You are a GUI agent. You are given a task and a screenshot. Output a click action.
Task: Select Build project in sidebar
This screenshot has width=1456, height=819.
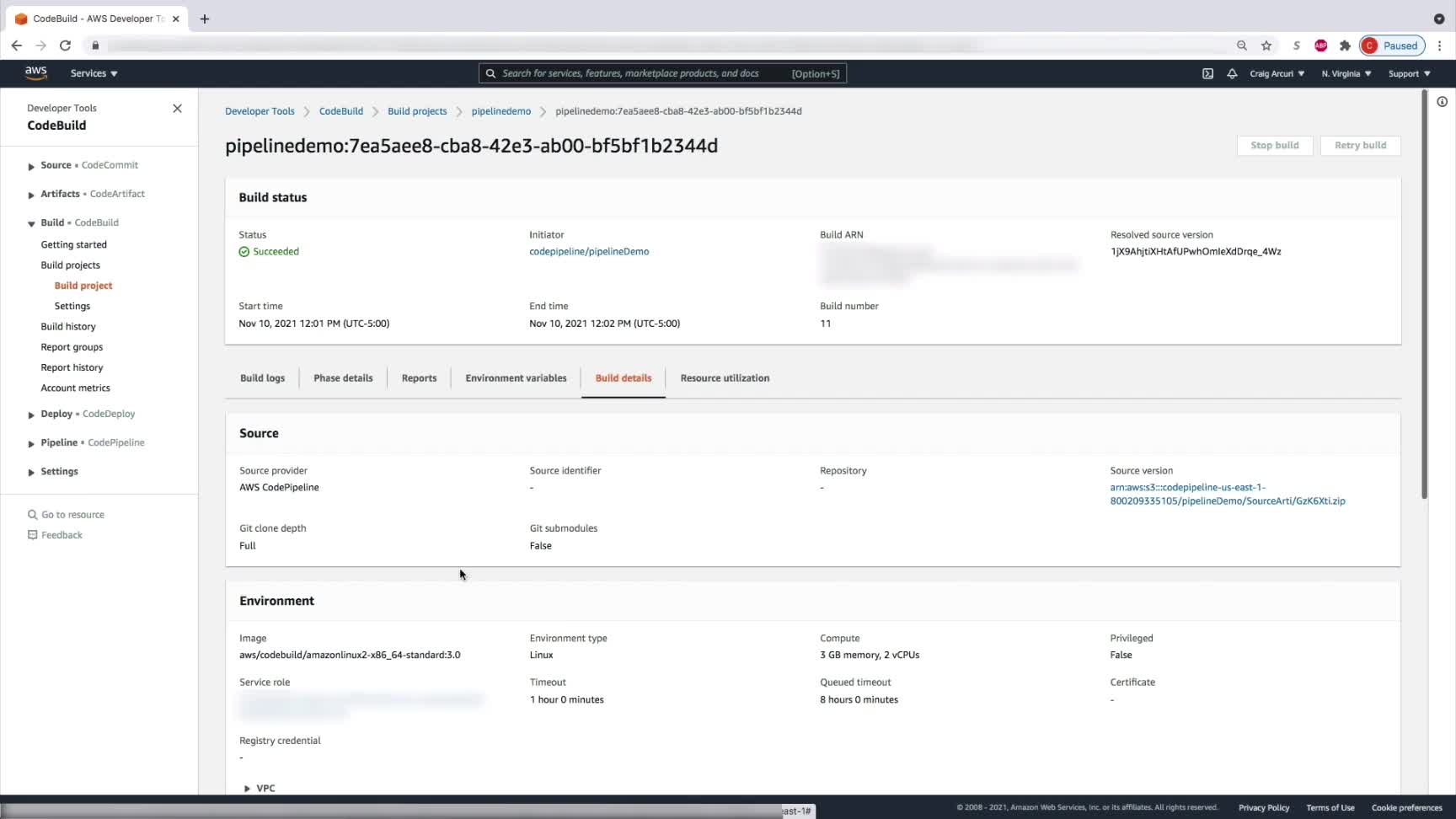pos(83,286)
